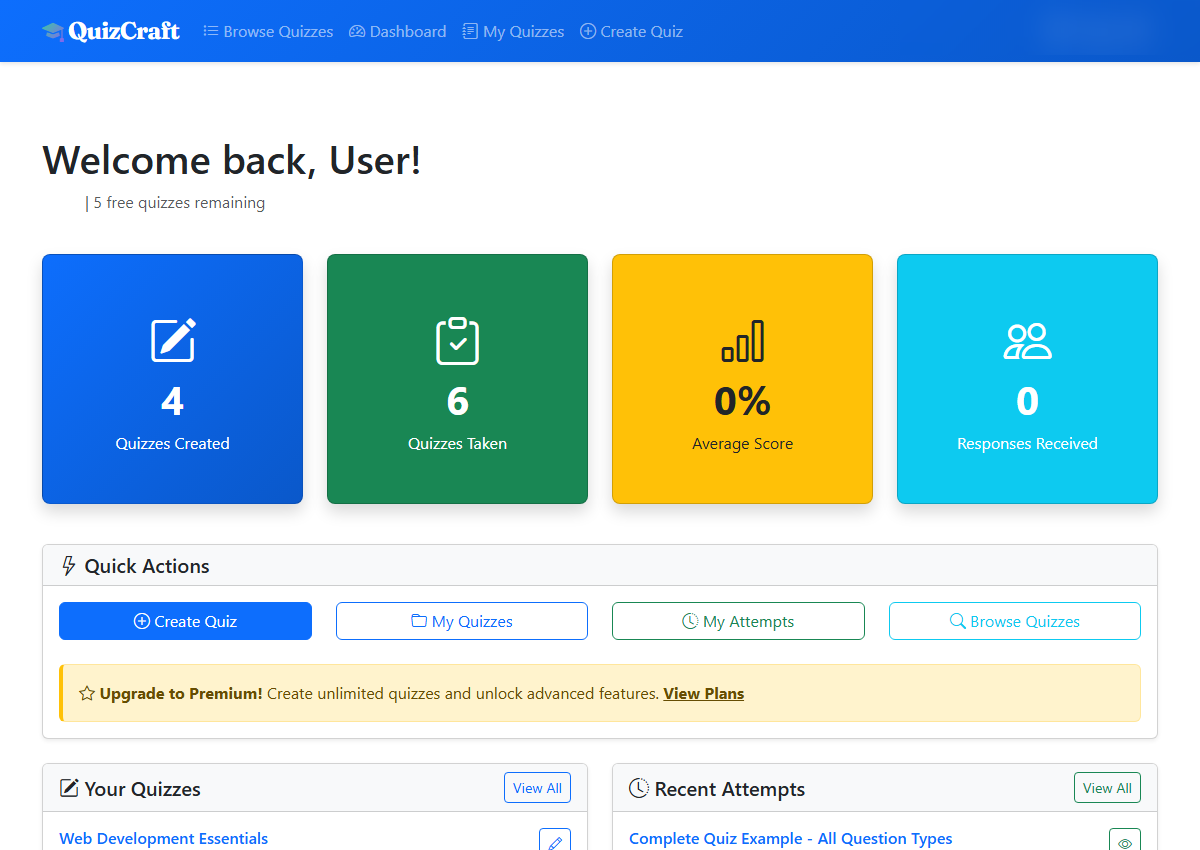The height and width of the screenshot is (850, 1200).
Task: Open the Web Development Essentials quiz link
Action: 163,839
